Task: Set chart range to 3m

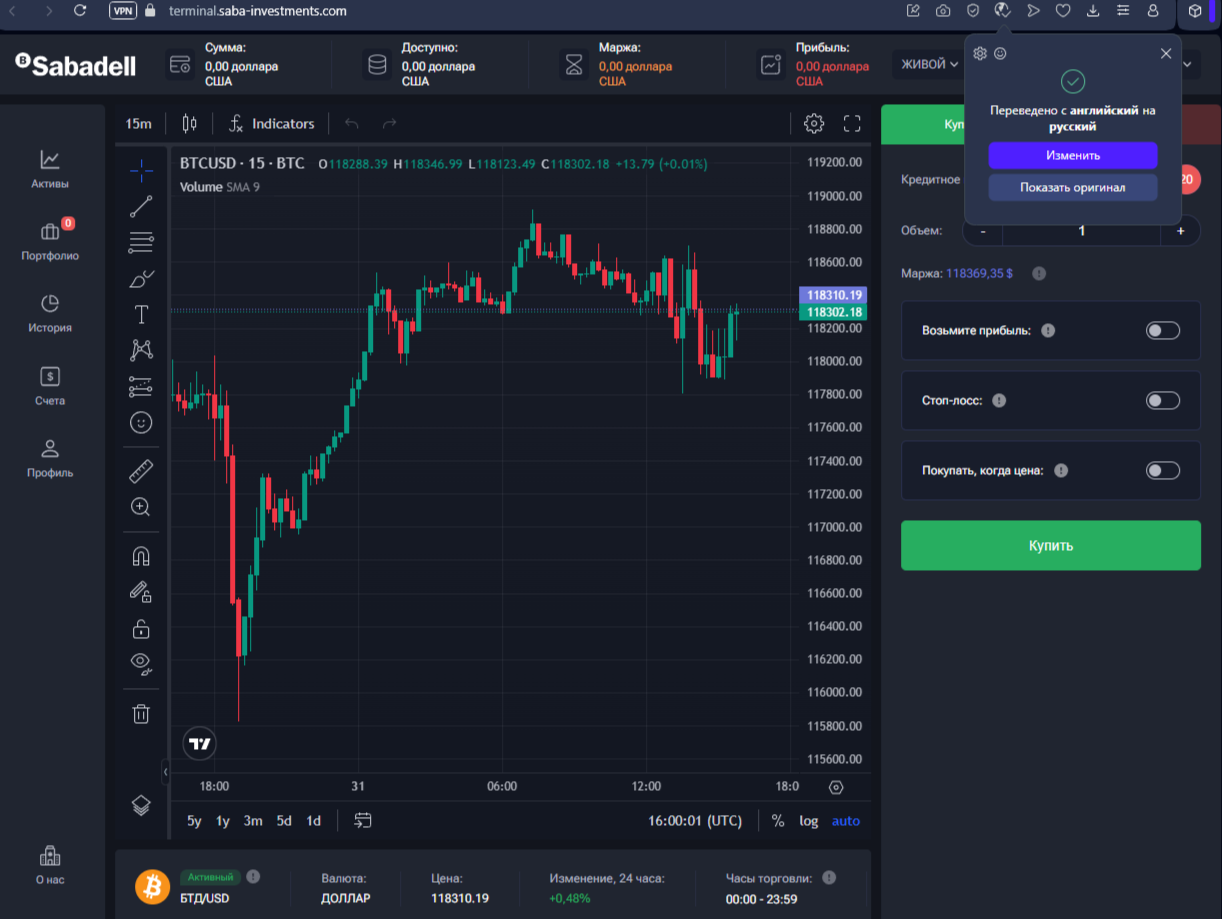Action: (253, 821)
